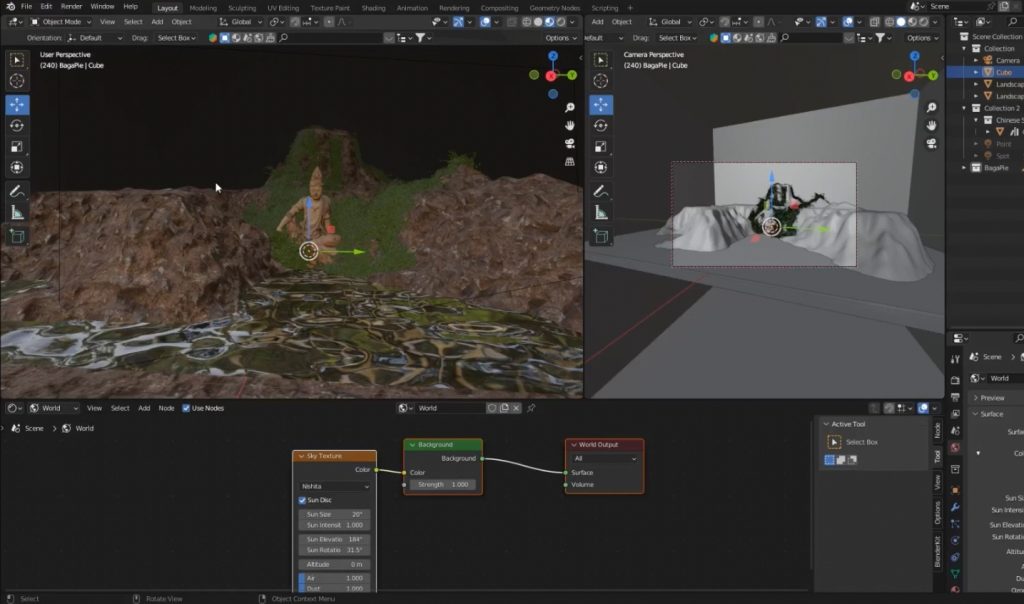Image resolution: width=1024 pixels, height=604 pixels.
Task: Switch to the Shading workspace tab
Action: (x=373, y=8)
